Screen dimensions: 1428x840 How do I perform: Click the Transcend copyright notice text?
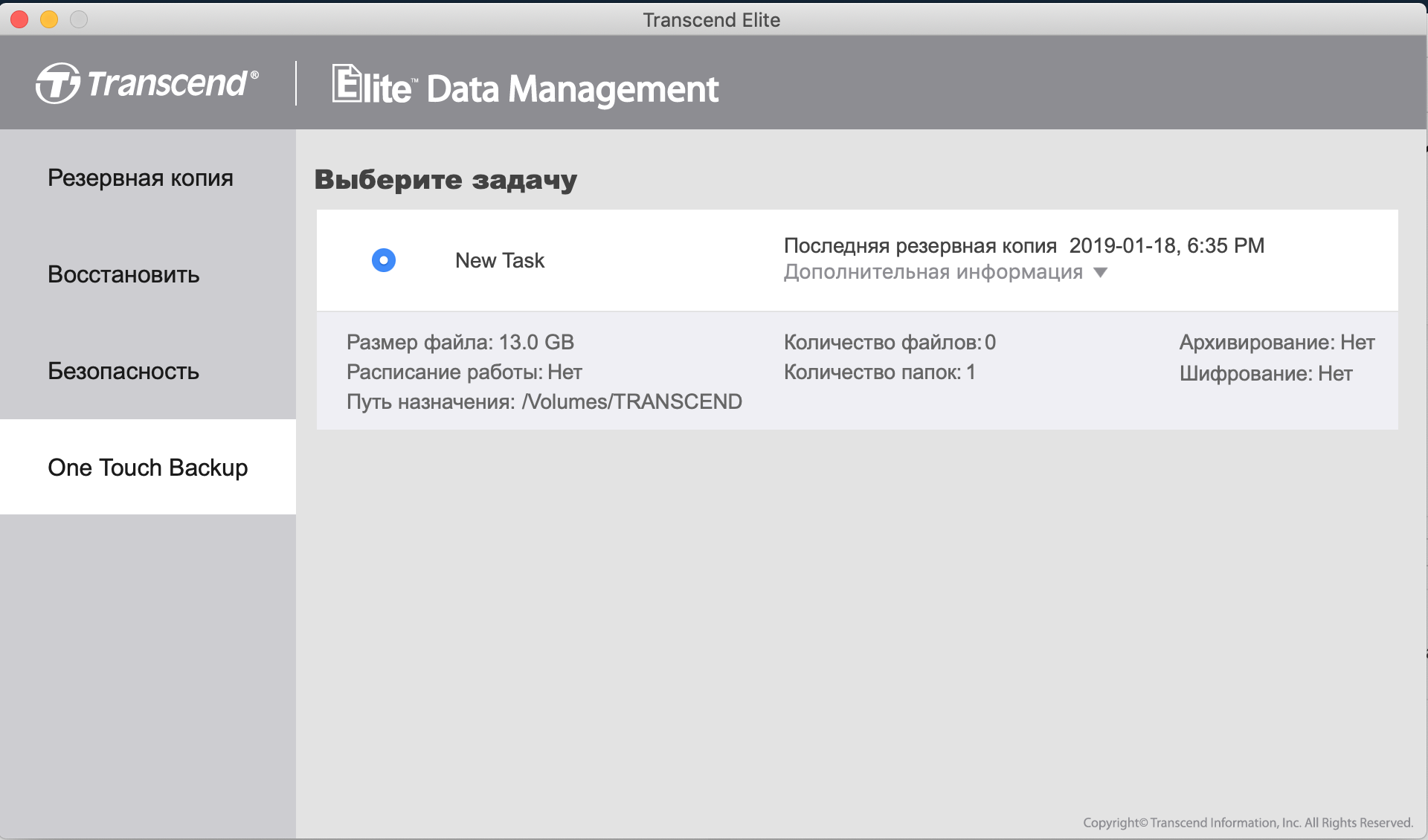(x=1247, y=822)
